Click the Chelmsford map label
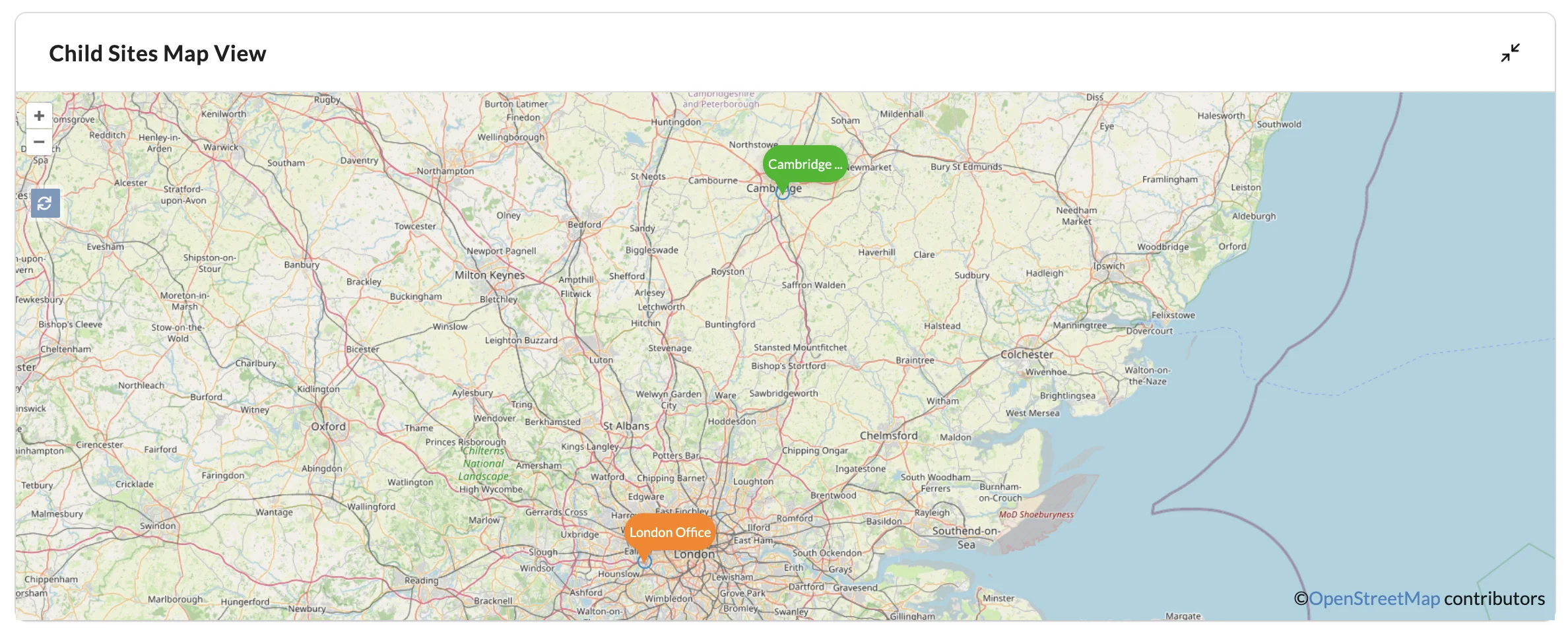This screenshot has height=636, width=1568. [889, 435]
